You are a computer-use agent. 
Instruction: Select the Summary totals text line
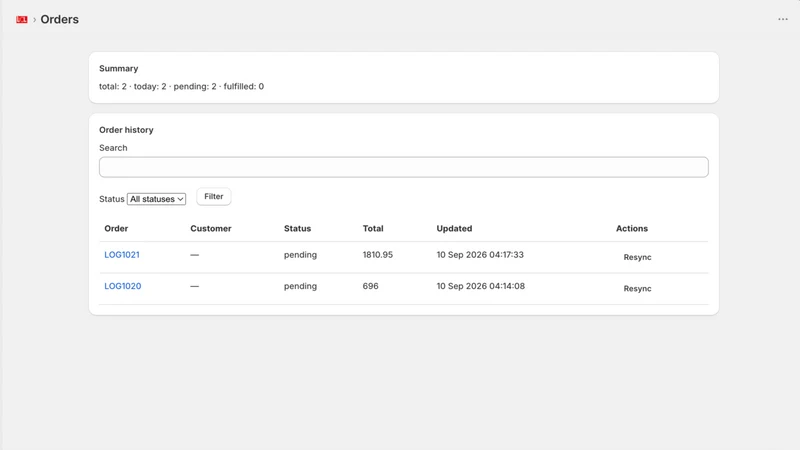click(182, 86)
